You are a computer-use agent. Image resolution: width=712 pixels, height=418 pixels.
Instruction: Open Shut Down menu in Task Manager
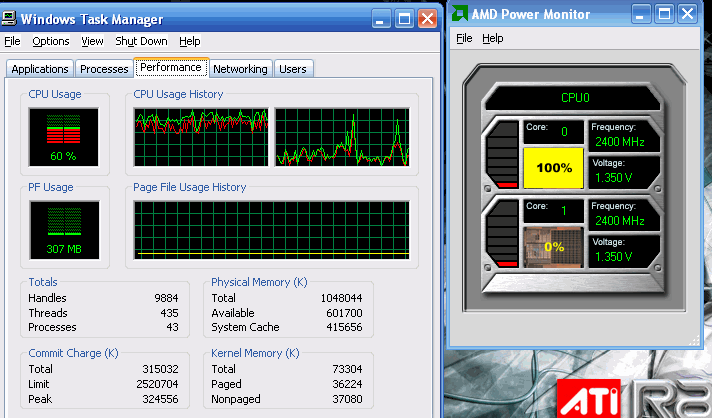pos(141,41)
